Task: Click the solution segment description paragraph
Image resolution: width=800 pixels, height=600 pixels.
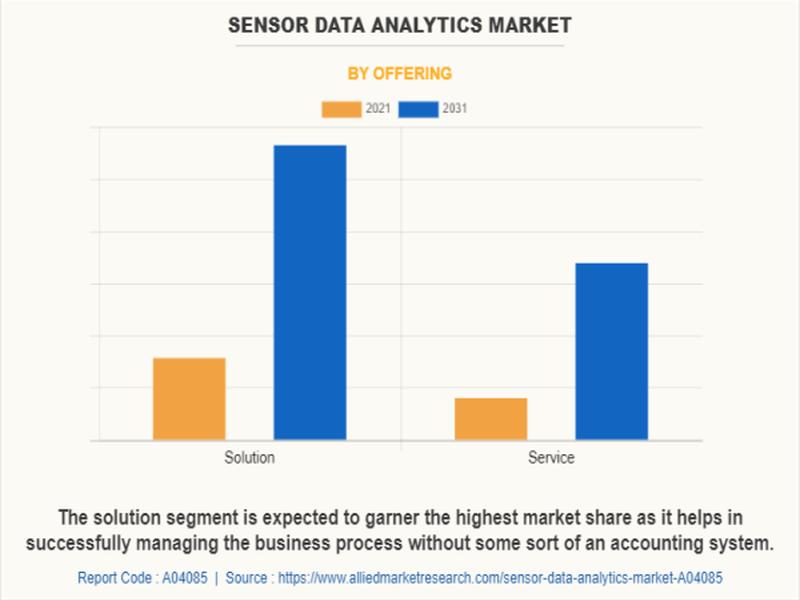Action: (400, 530)
